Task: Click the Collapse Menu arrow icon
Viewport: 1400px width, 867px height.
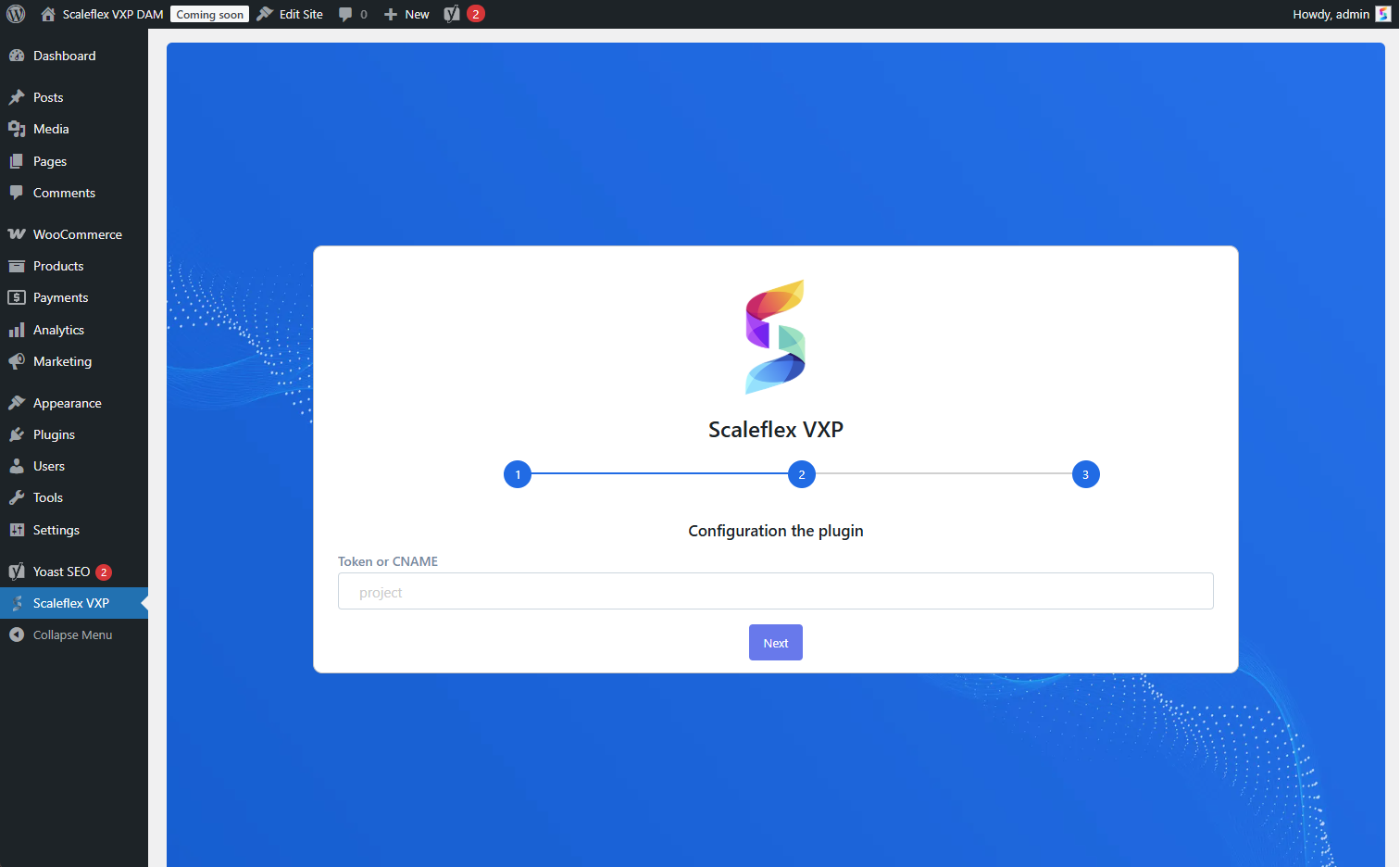Action: click(x=17, y=635)
